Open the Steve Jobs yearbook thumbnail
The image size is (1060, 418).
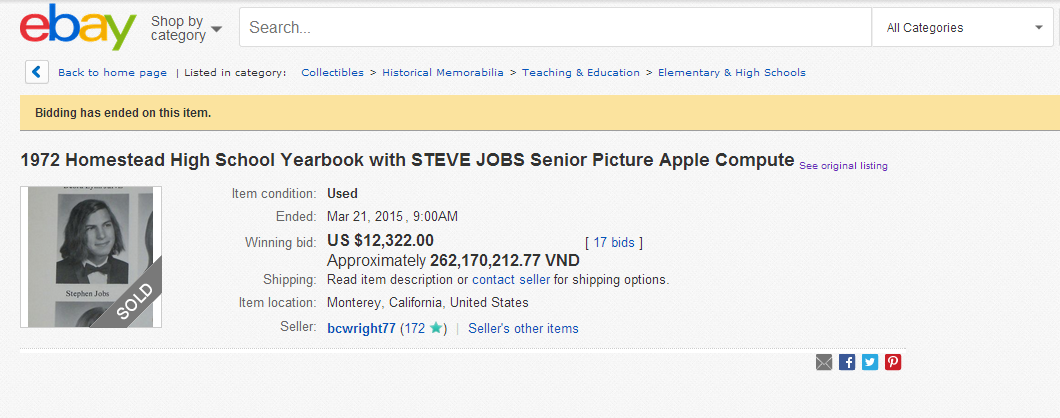point(91,257)
